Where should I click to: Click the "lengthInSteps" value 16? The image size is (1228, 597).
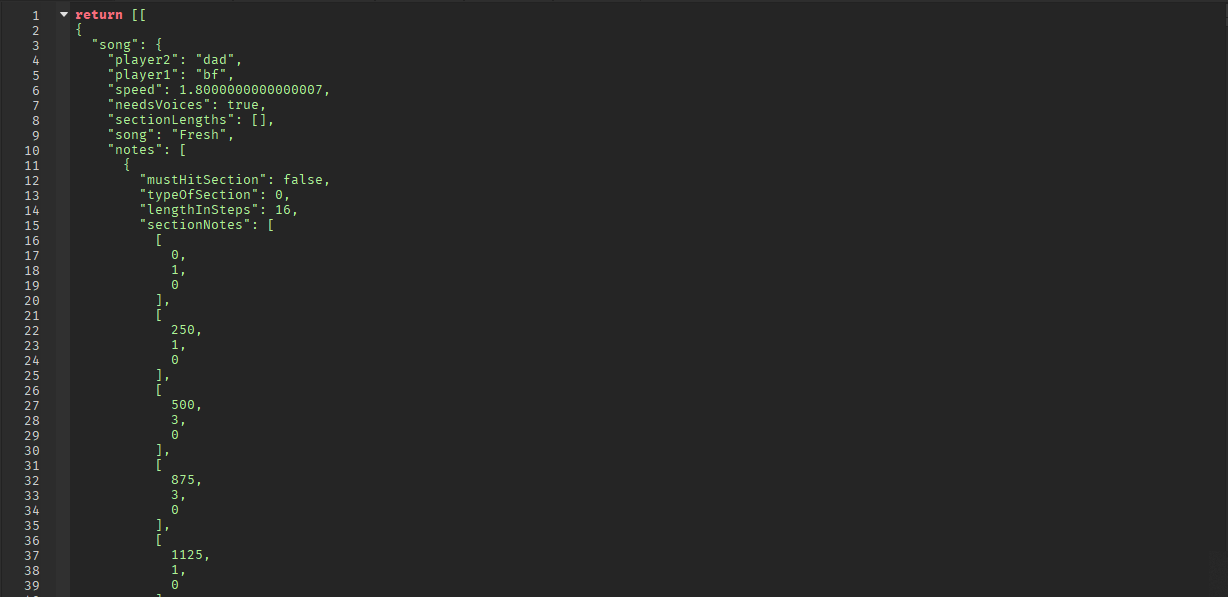pos(283,210)
